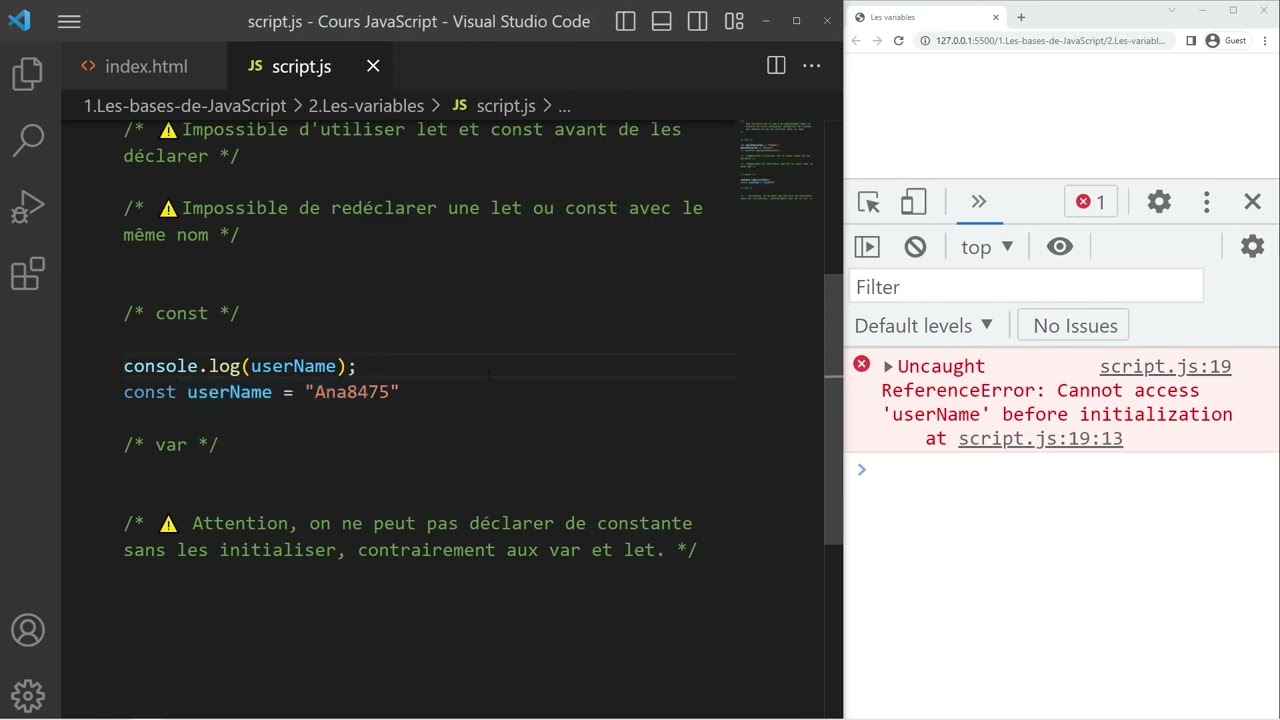1280x720 pixels.
Task: Open the Chrome three-dot menu
Action: (x=1264, y=41)
